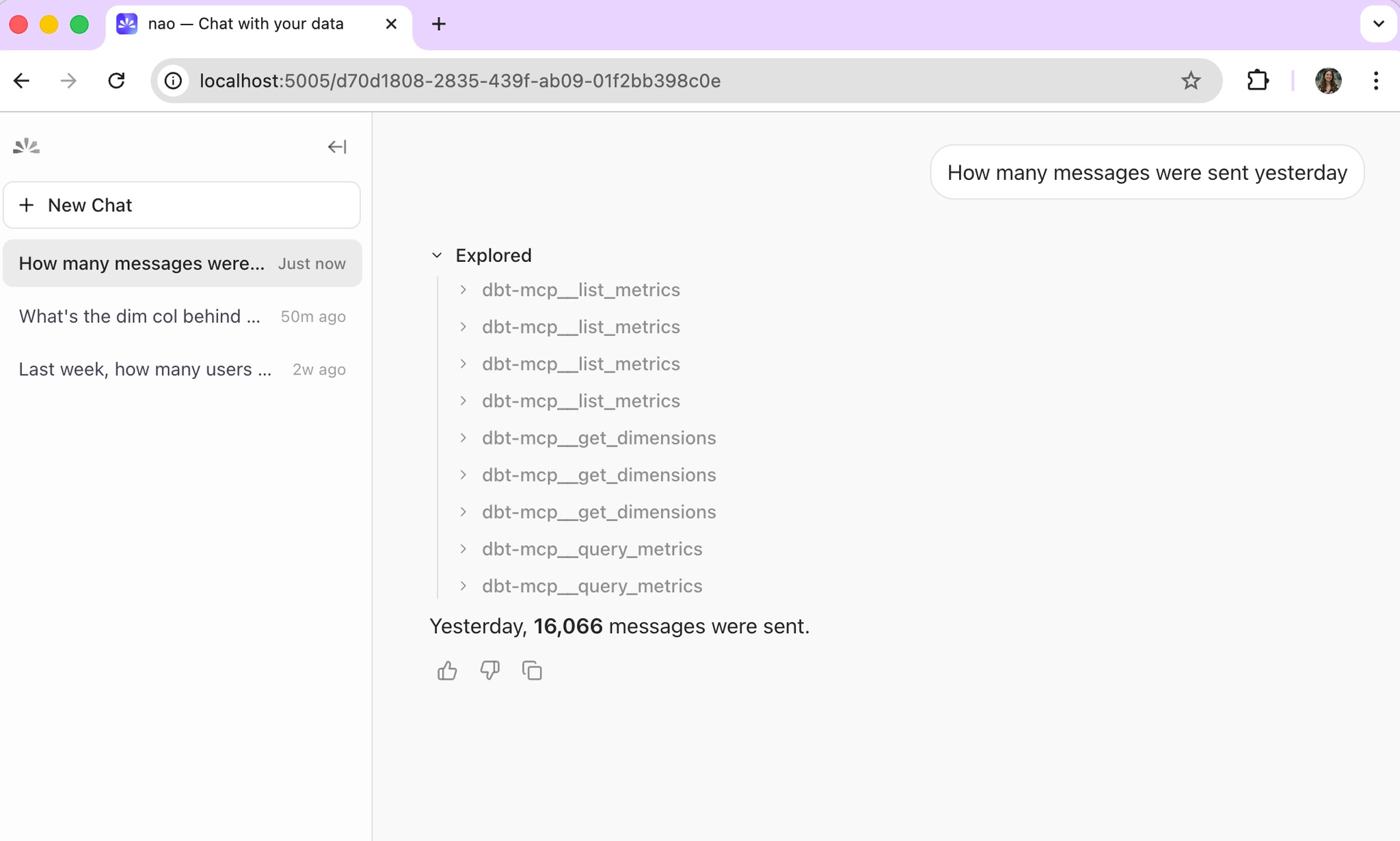Give a thumbs down to the response
This screenshot has width=1400, height=841.
point(489,670)
